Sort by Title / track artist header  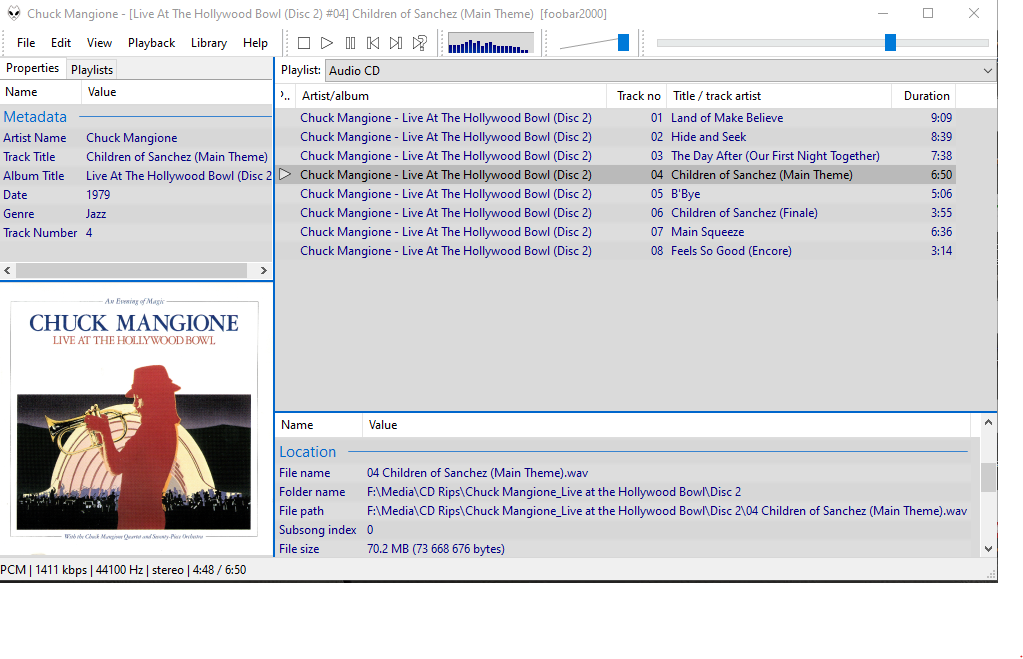(779, 96)
